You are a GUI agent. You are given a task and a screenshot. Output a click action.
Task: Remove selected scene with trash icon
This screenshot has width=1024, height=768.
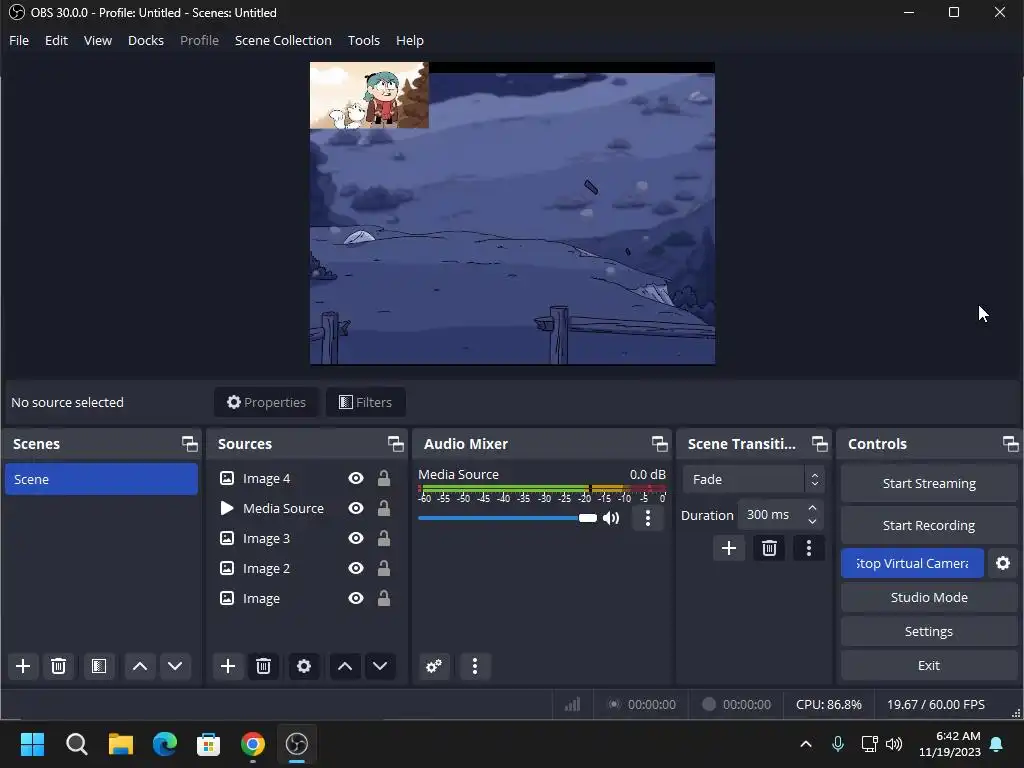(x=58, y=666)
